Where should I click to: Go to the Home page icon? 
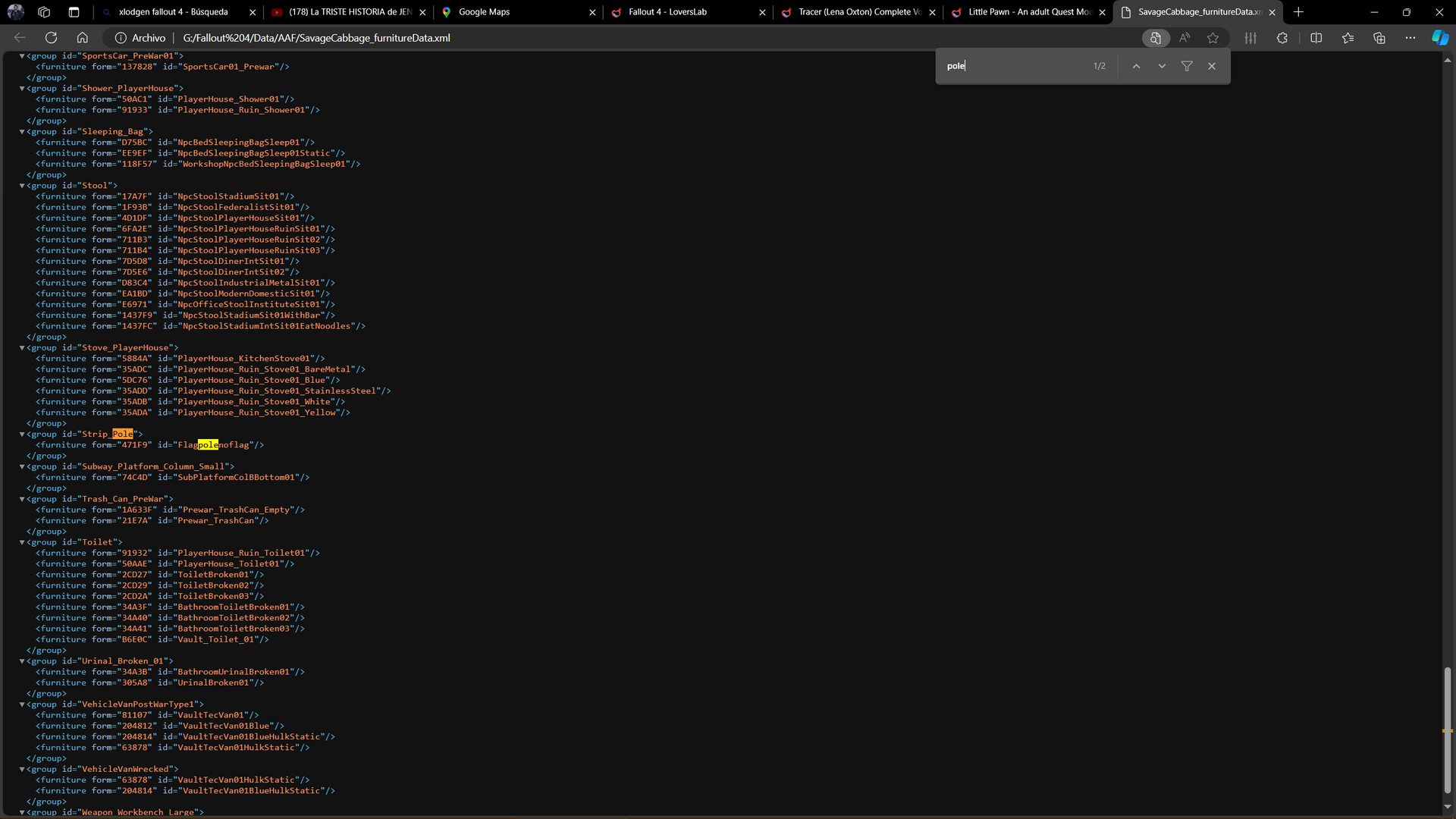click(83, 38)
